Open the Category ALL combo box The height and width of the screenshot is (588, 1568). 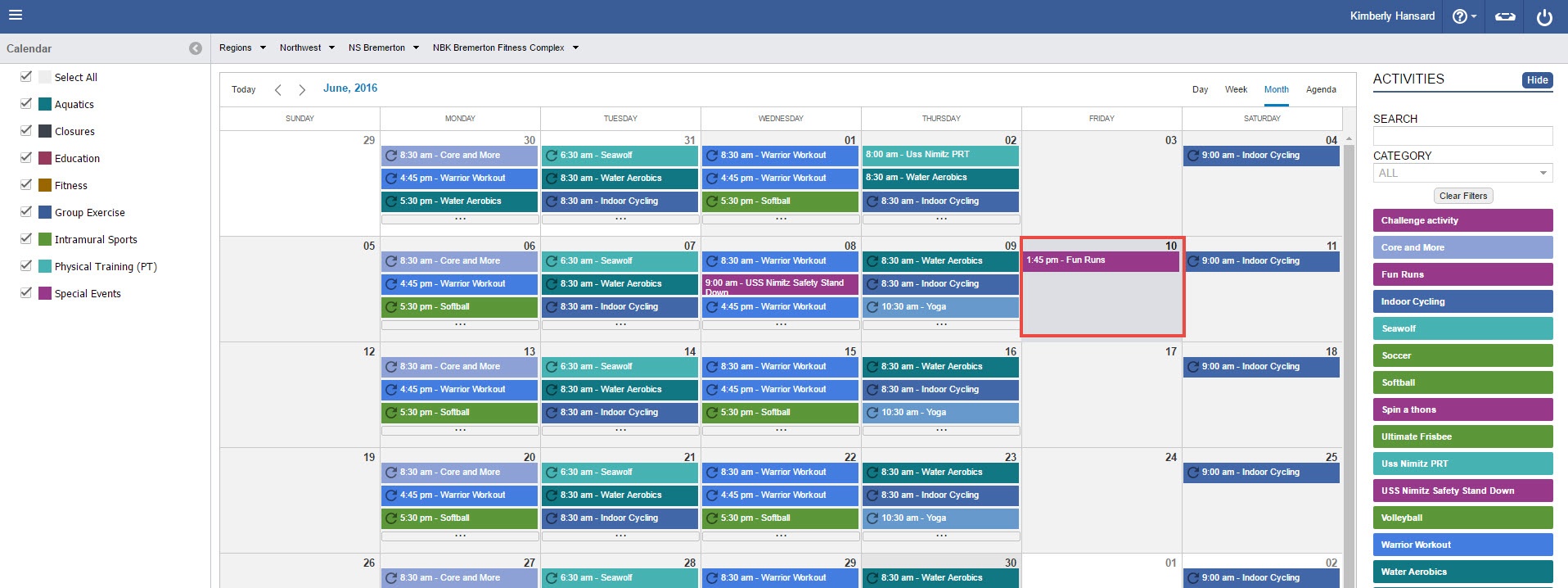tap(1462, 173)
